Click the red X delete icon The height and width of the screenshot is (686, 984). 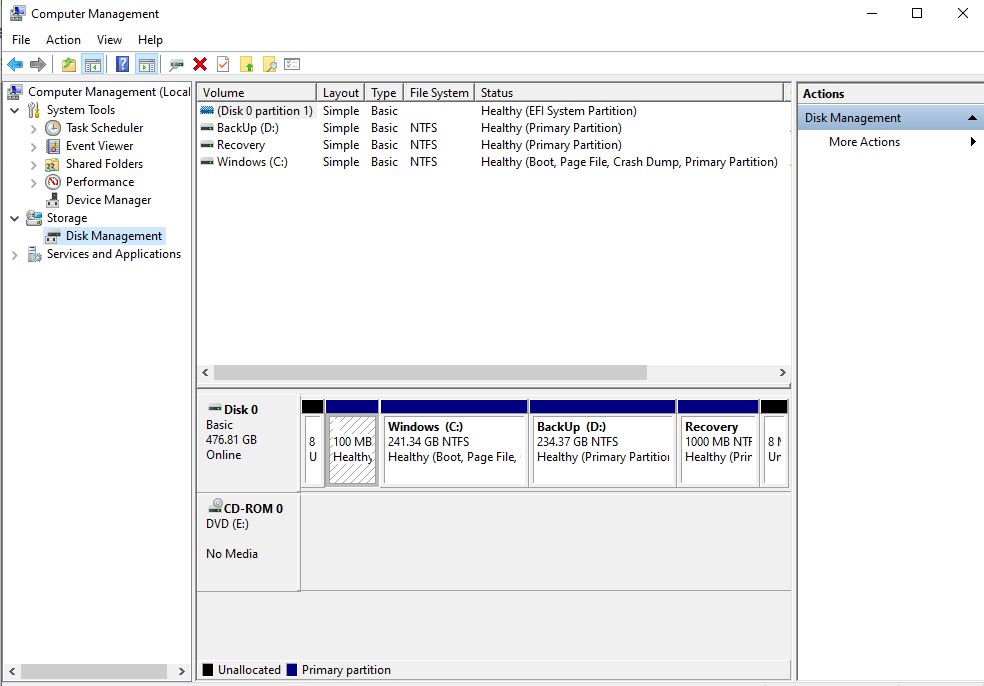pos(200,64)
